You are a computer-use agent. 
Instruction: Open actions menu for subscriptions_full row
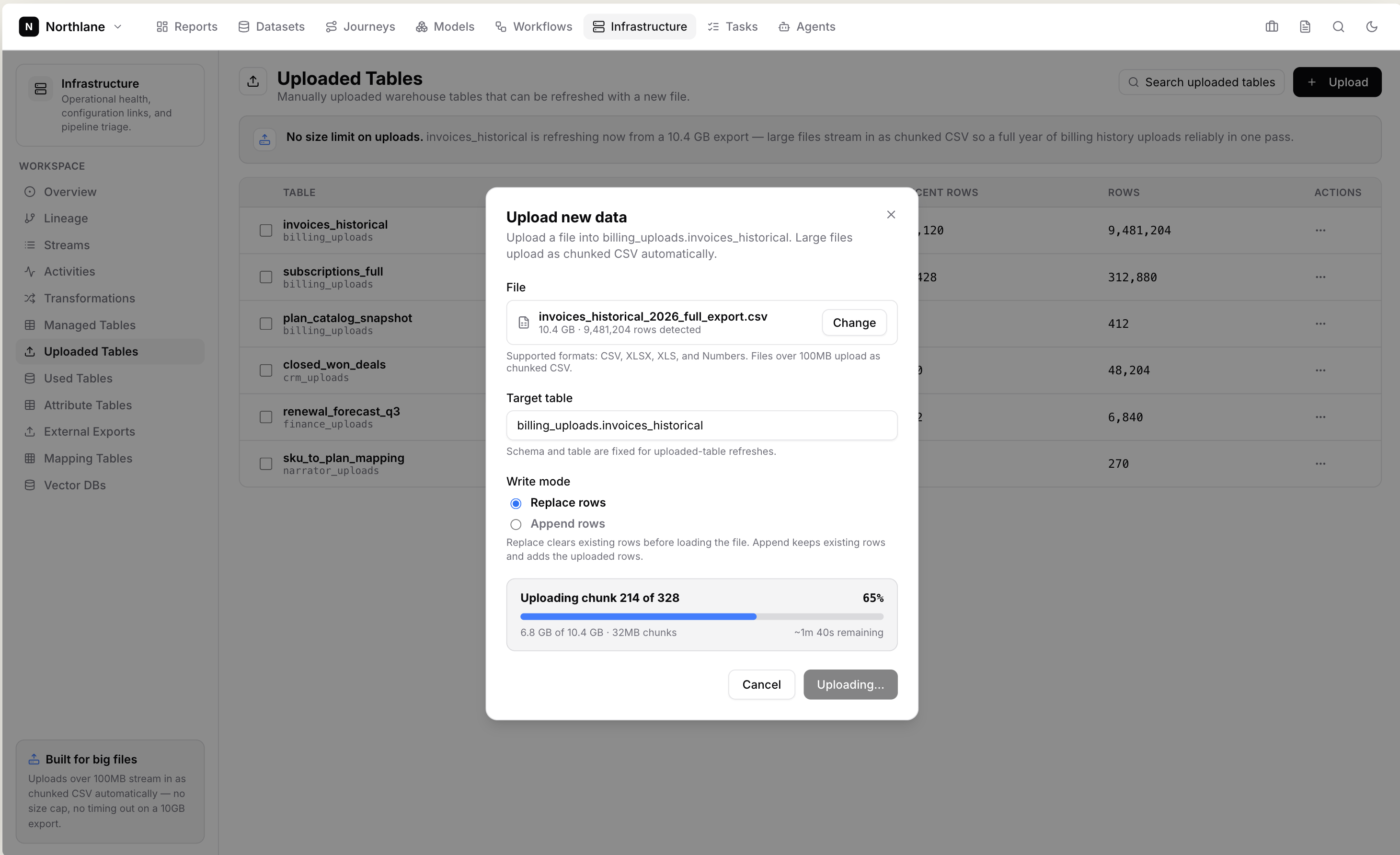coord(1320,277)
